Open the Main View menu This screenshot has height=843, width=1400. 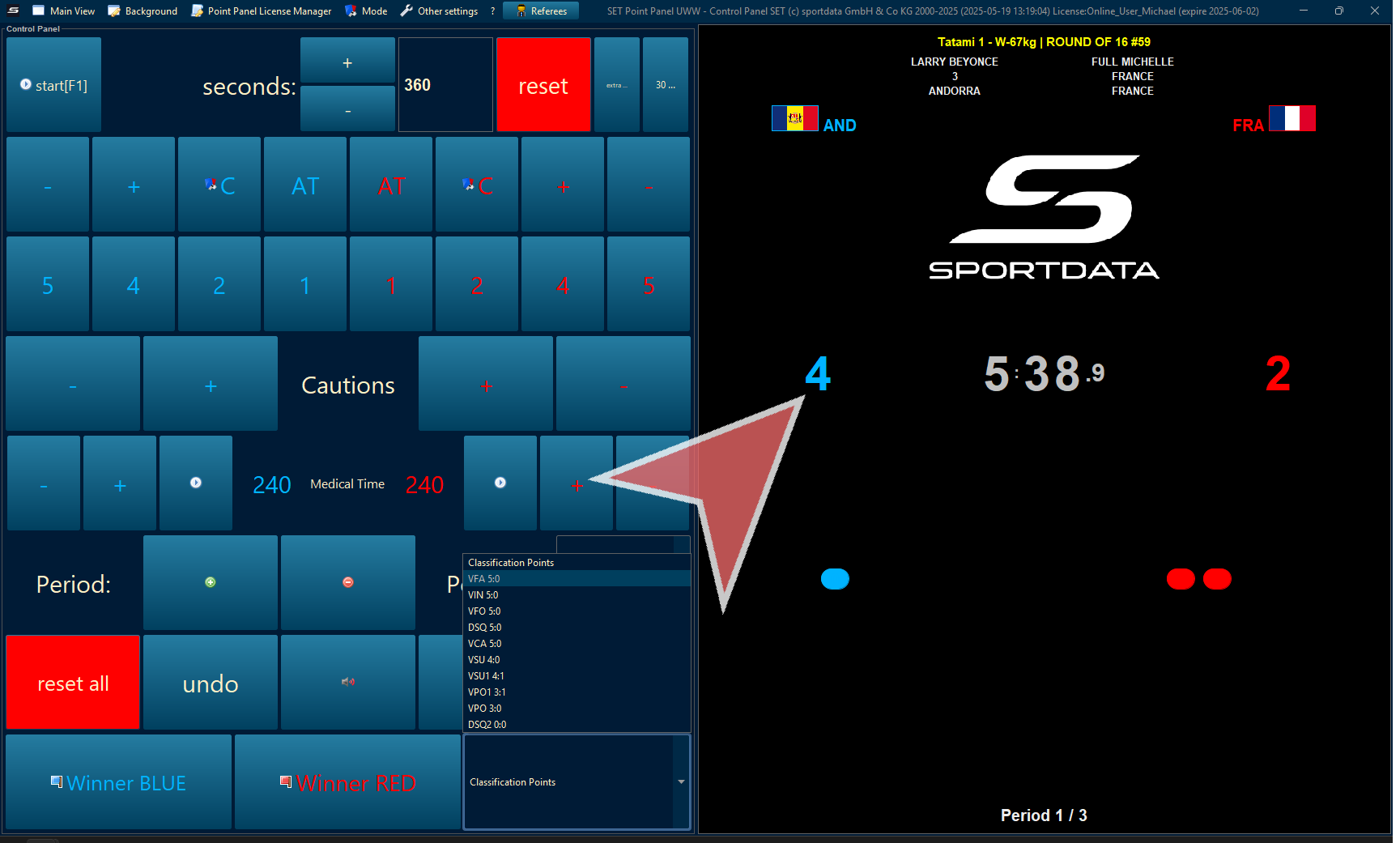click(63, 11)
